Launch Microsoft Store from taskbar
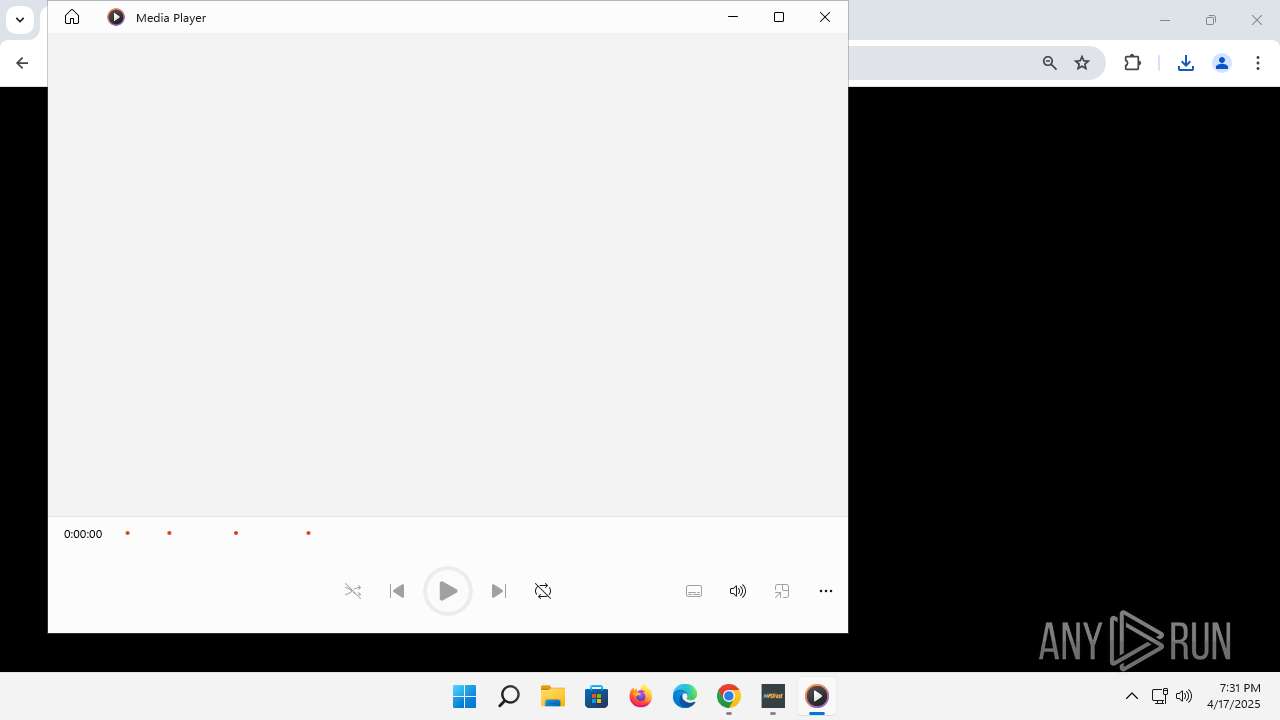Screen dimensions: 1280x720 (597, 696)
